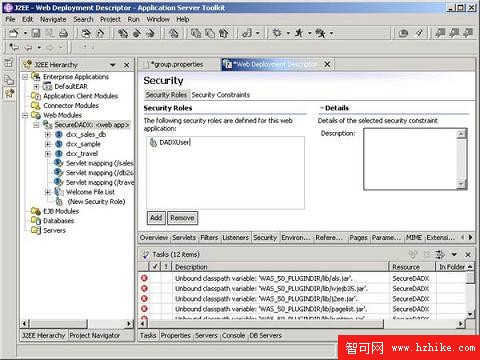This screenshot has width=480, height=360.
Task: Open the Tasks view dropdown menu
Action: (454, 255)
